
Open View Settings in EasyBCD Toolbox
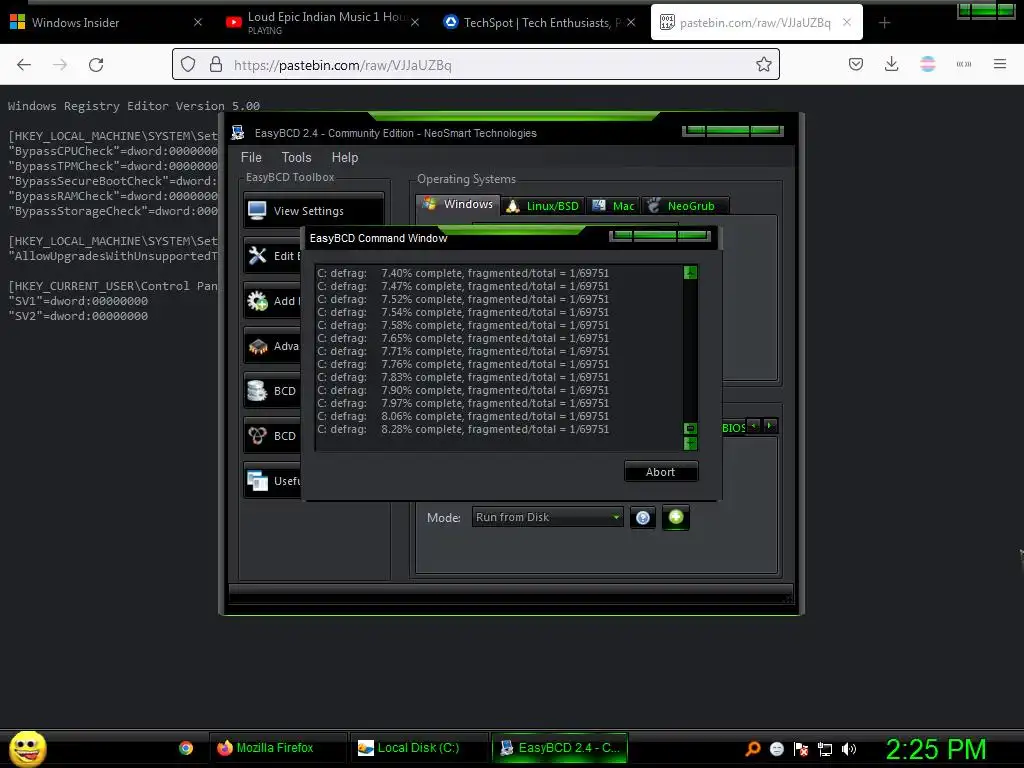[x=313, y=210]
